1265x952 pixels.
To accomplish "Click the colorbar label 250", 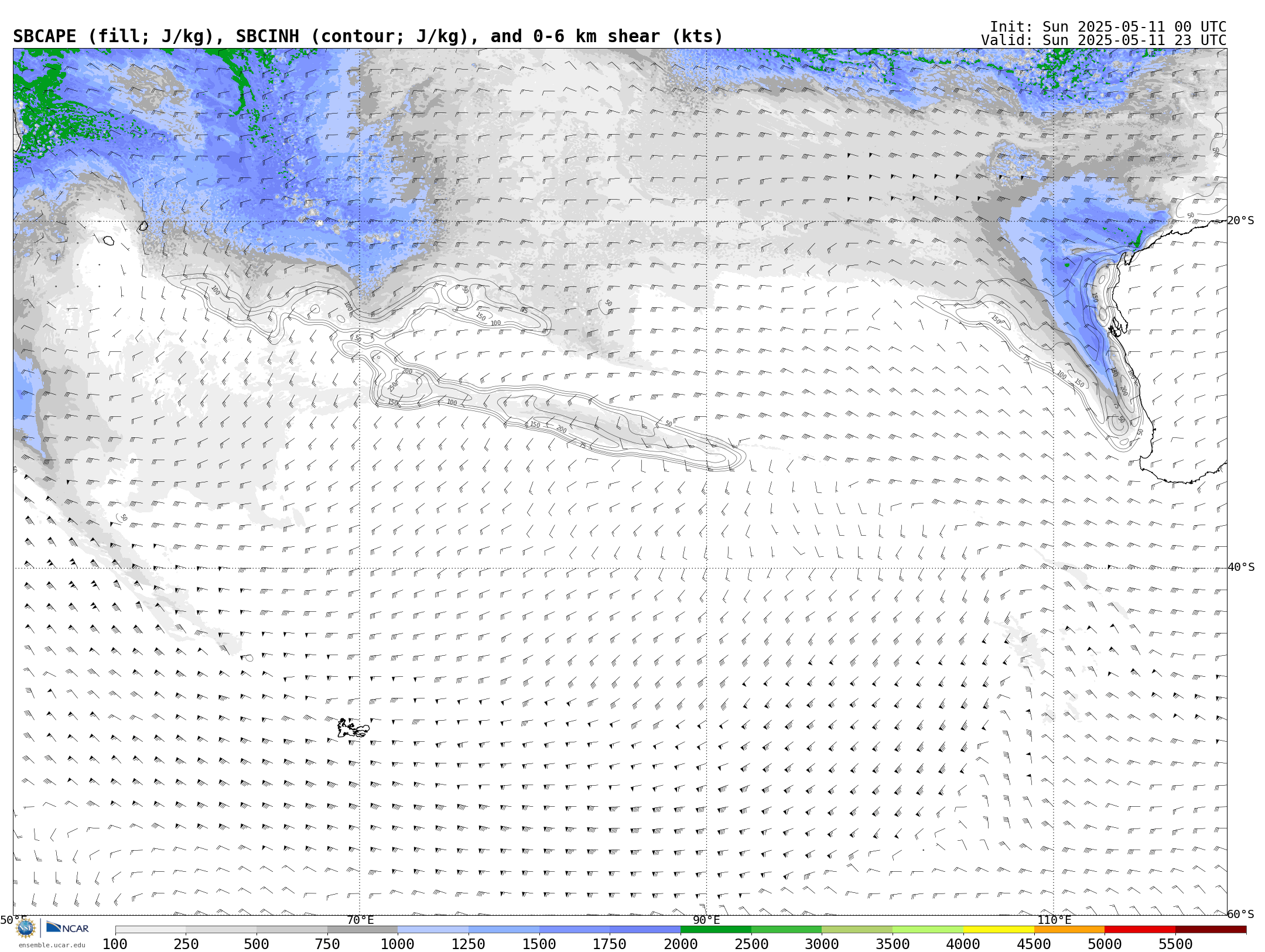I will pyautogui.click(x=186, y=944).
